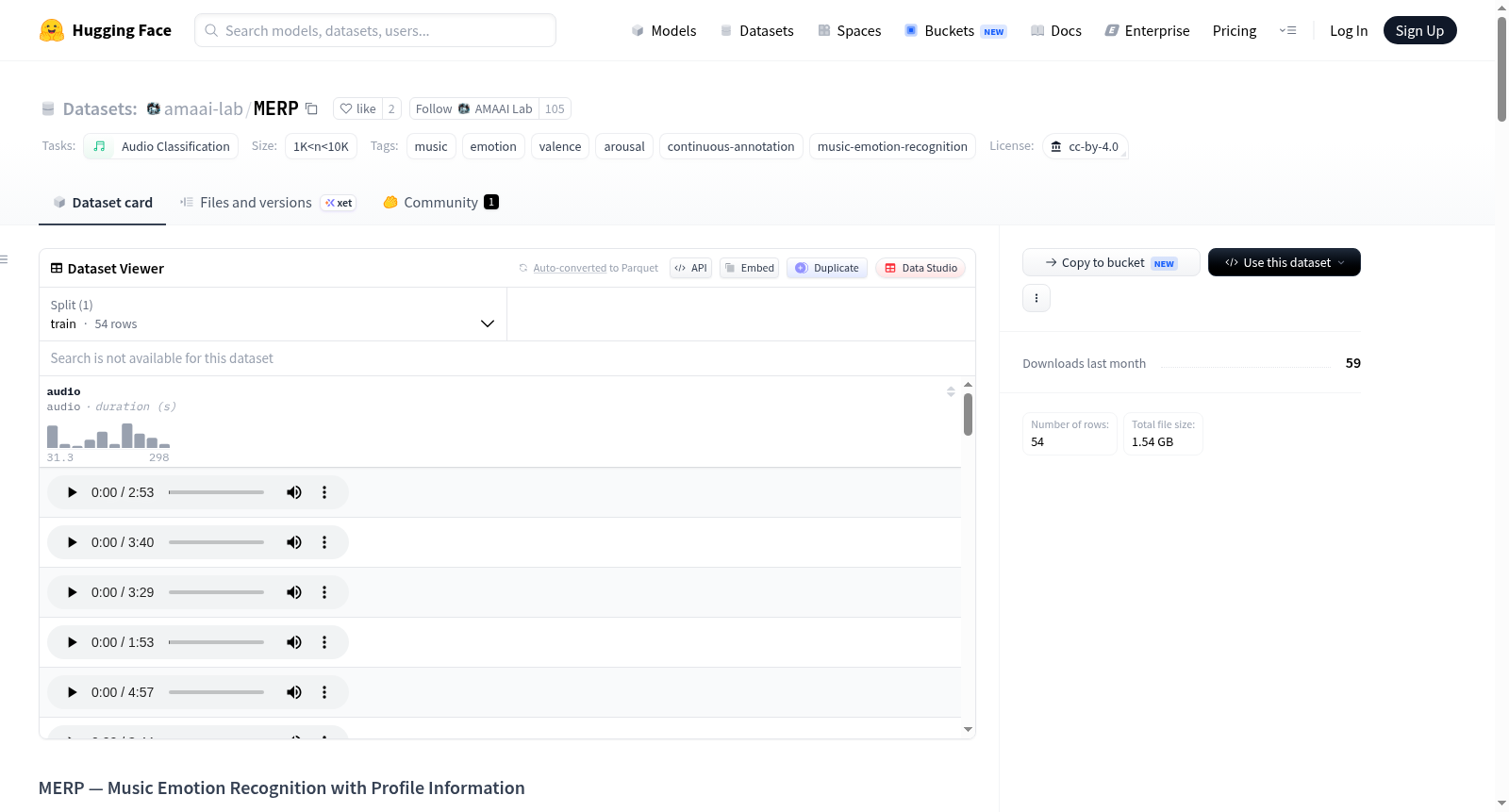Open the cc-by-4.0 license tag
This screenshot has height=812, width=1509.
1086,146
